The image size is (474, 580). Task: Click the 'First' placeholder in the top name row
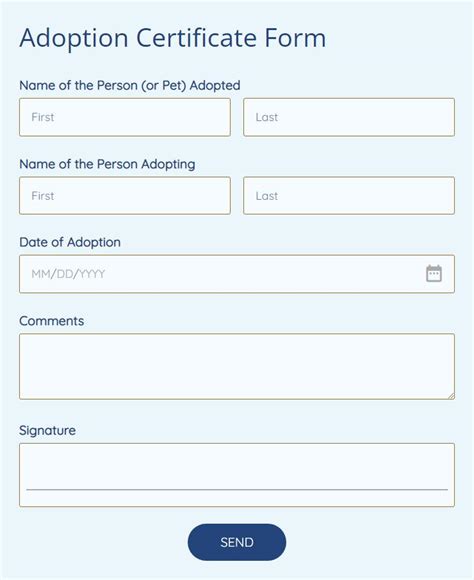(43, 117)
